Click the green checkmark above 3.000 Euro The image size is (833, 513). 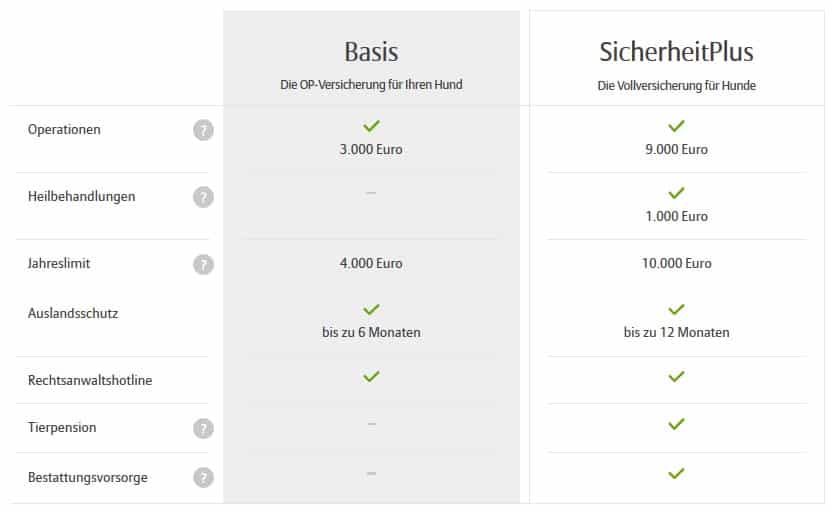371,126
